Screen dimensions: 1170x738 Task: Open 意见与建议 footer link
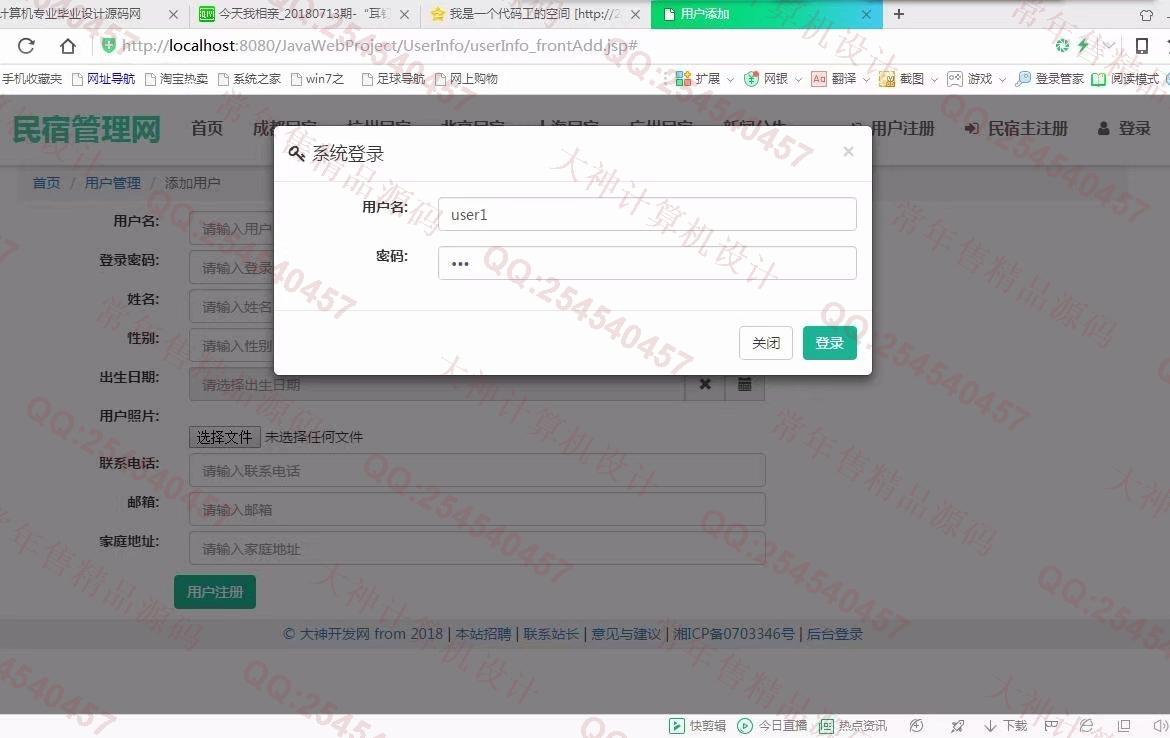tap(626, 634)
